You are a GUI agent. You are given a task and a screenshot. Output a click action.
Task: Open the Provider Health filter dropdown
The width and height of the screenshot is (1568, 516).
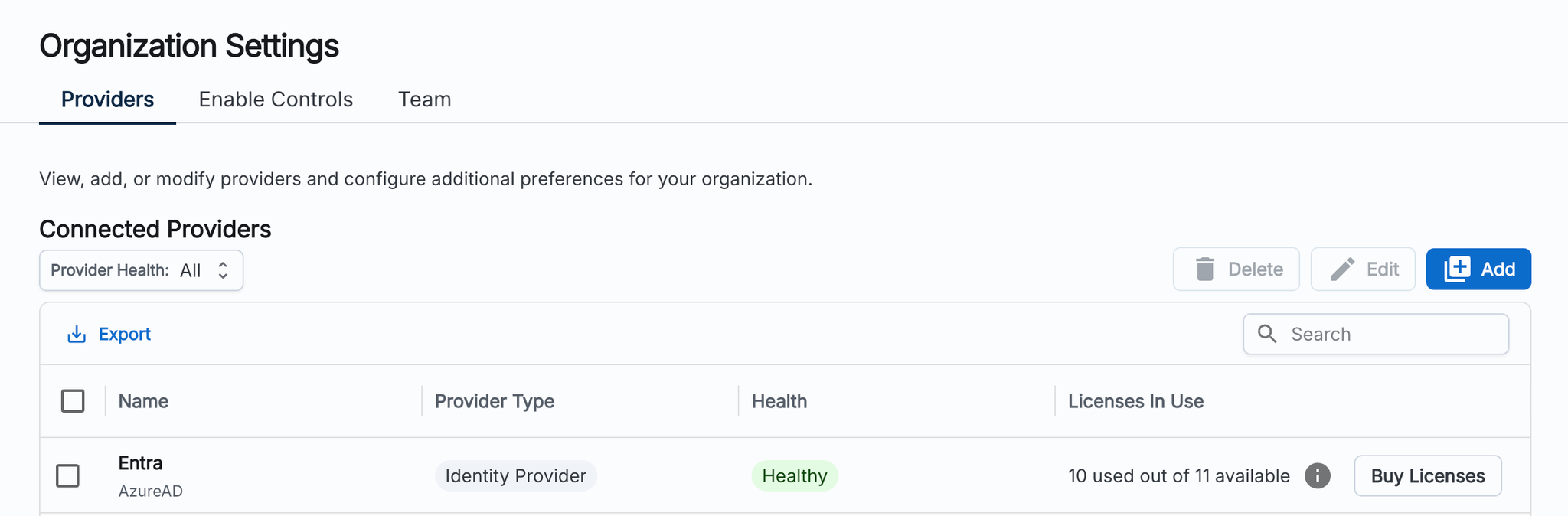click(141, 270)
